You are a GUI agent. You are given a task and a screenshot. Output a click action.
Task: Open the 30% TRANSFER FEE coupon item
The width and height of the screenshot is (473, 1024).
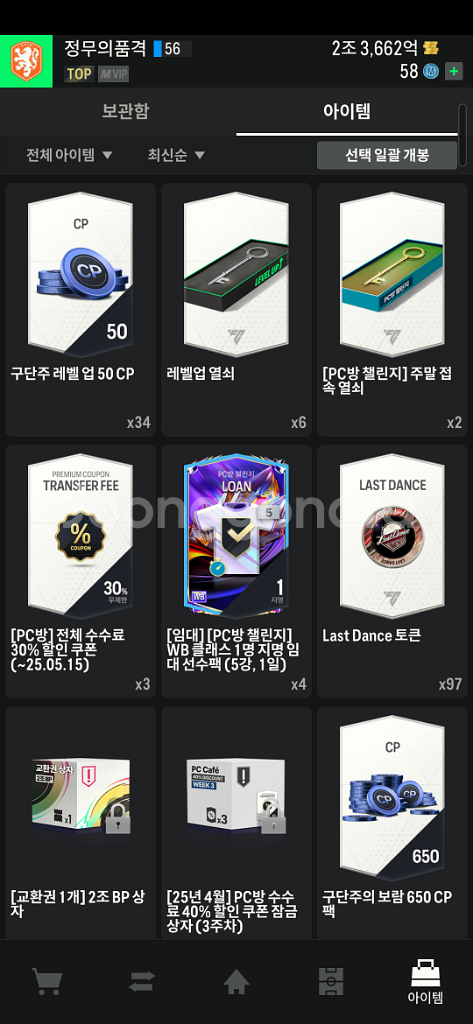point(80,571)
